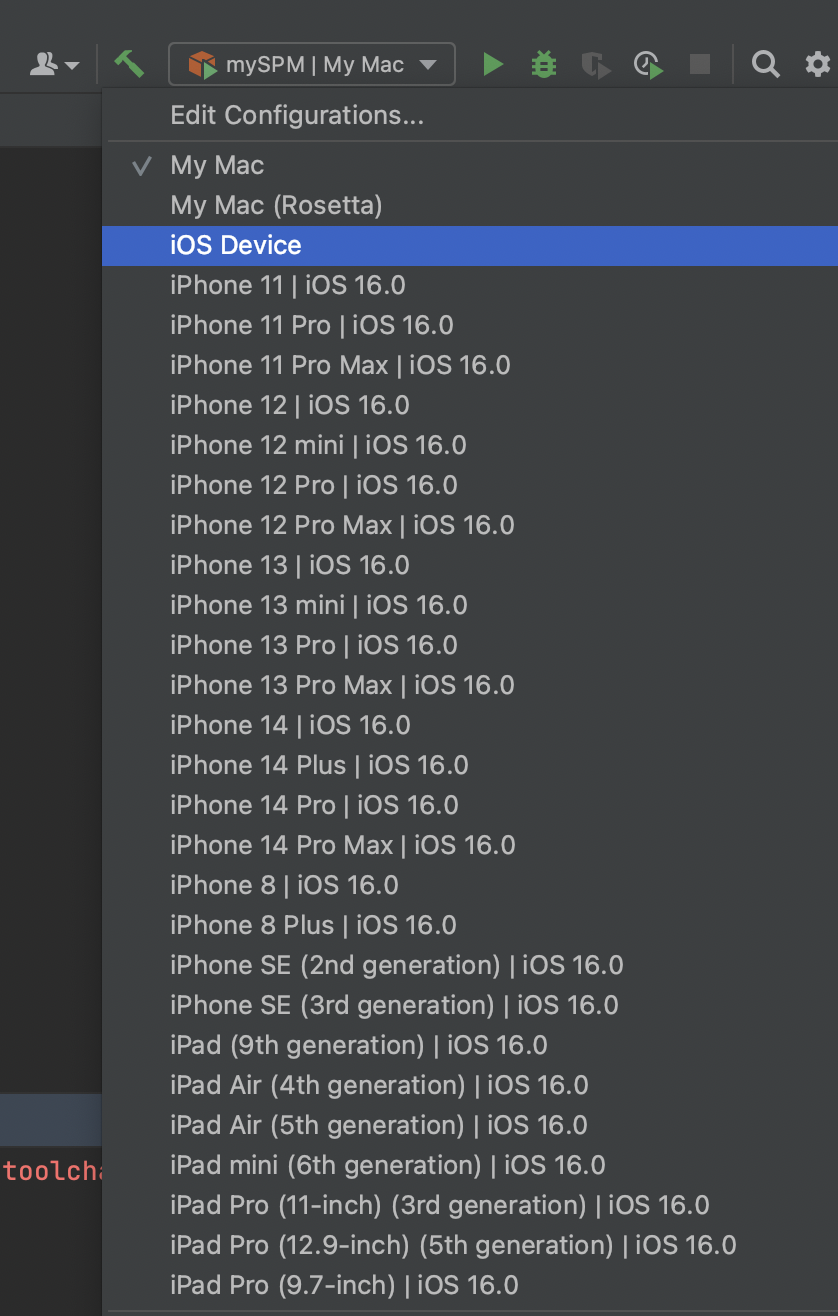The height and width of the screenshot is (1316, 838).
Task: Click Edit Configurations...
Action: [x=297, y=115]
